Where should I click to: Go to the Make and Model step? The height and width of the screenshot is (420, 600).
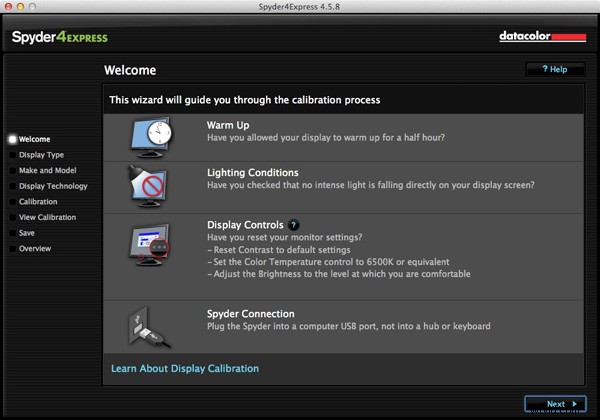point(47,170)
